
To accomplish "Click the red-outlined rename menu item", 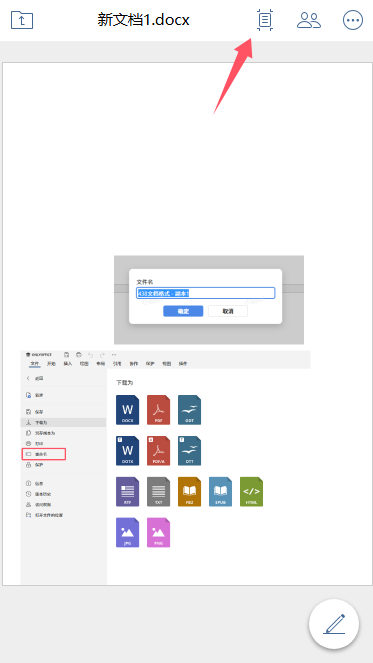I will [x=44, y=454].
